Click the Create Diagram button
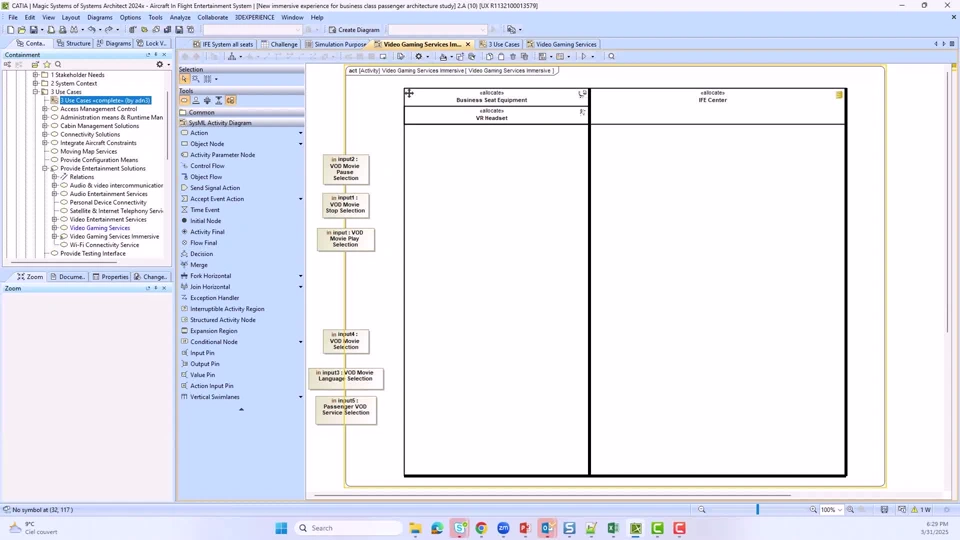Image resolution: width=960 pixels, height=540 pixels. click(354, 29)
